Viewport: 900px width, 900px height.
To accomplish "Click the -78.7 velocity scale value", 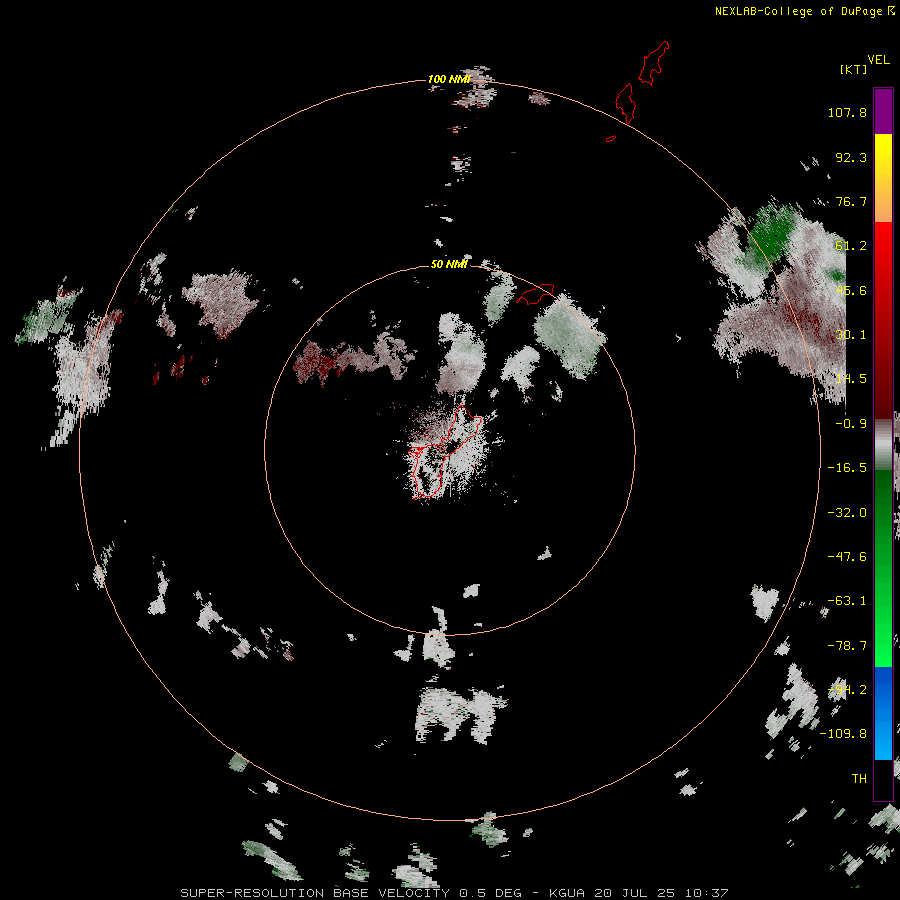I will pyautogui.click(x=847, y=646).
